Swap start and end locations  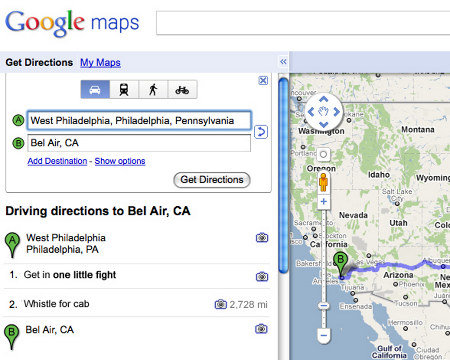[261, 132]
